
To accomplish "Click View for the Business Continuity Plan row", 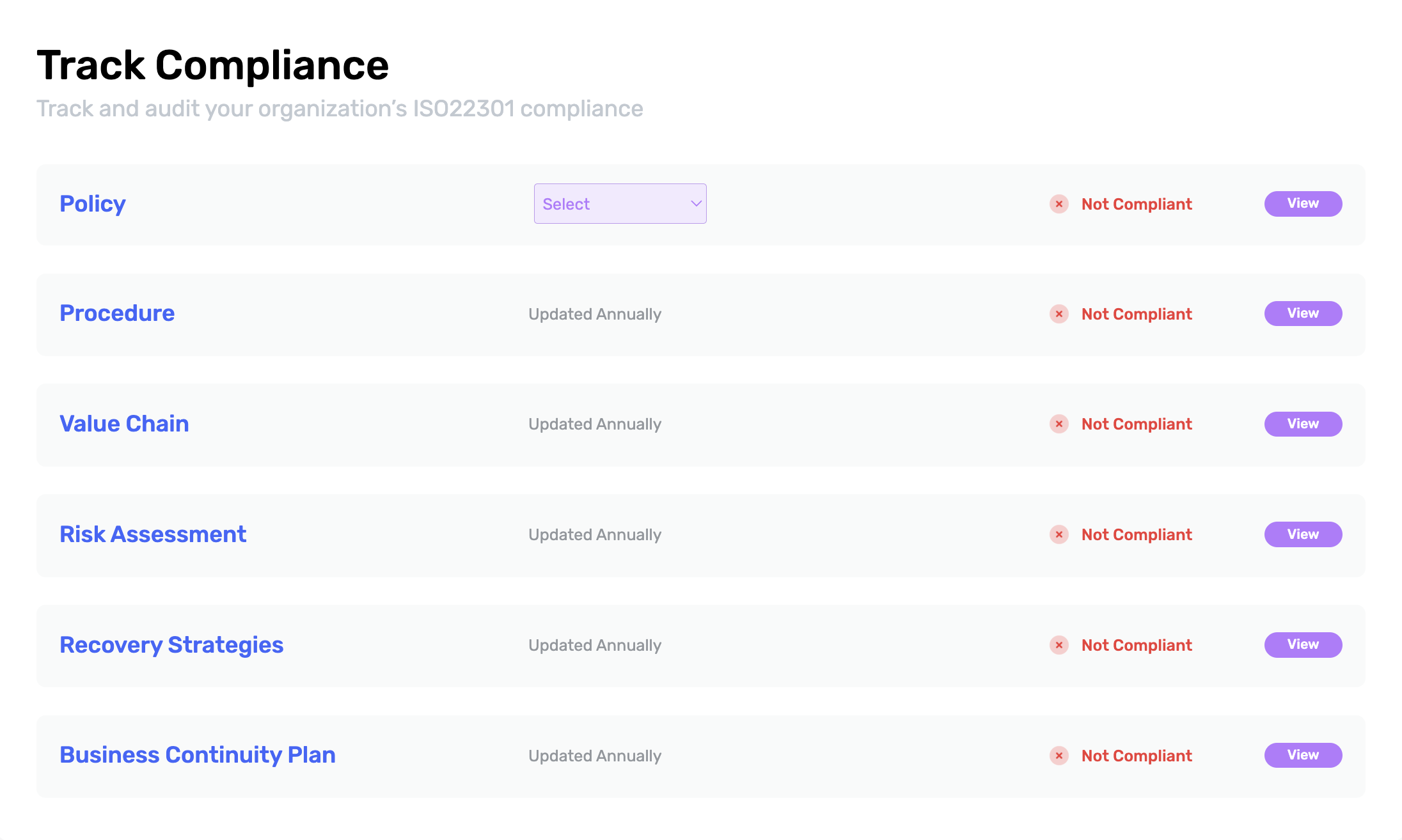I will pos(1303,755).
